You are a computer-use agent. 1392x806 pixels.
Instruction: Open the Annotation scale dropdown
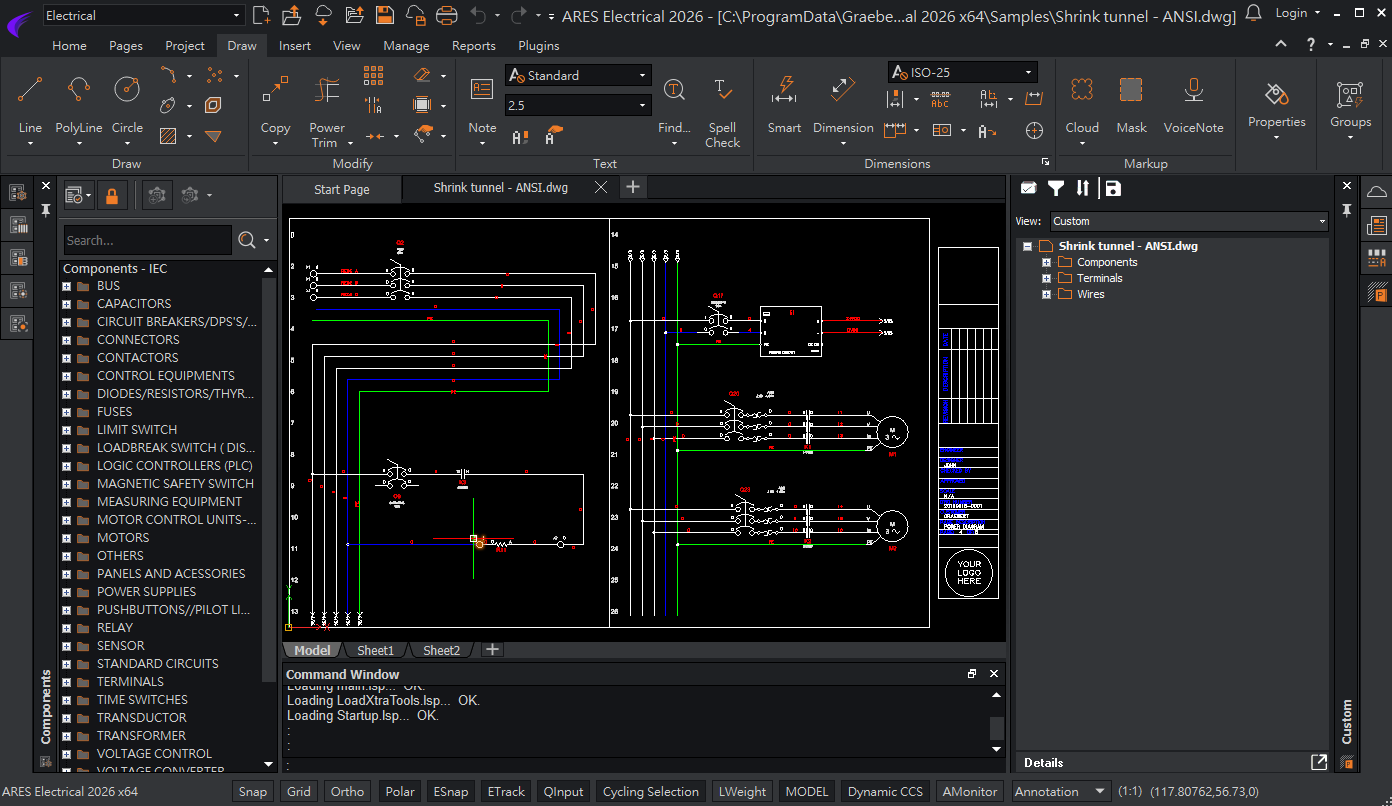click(x=1060, y=791)
